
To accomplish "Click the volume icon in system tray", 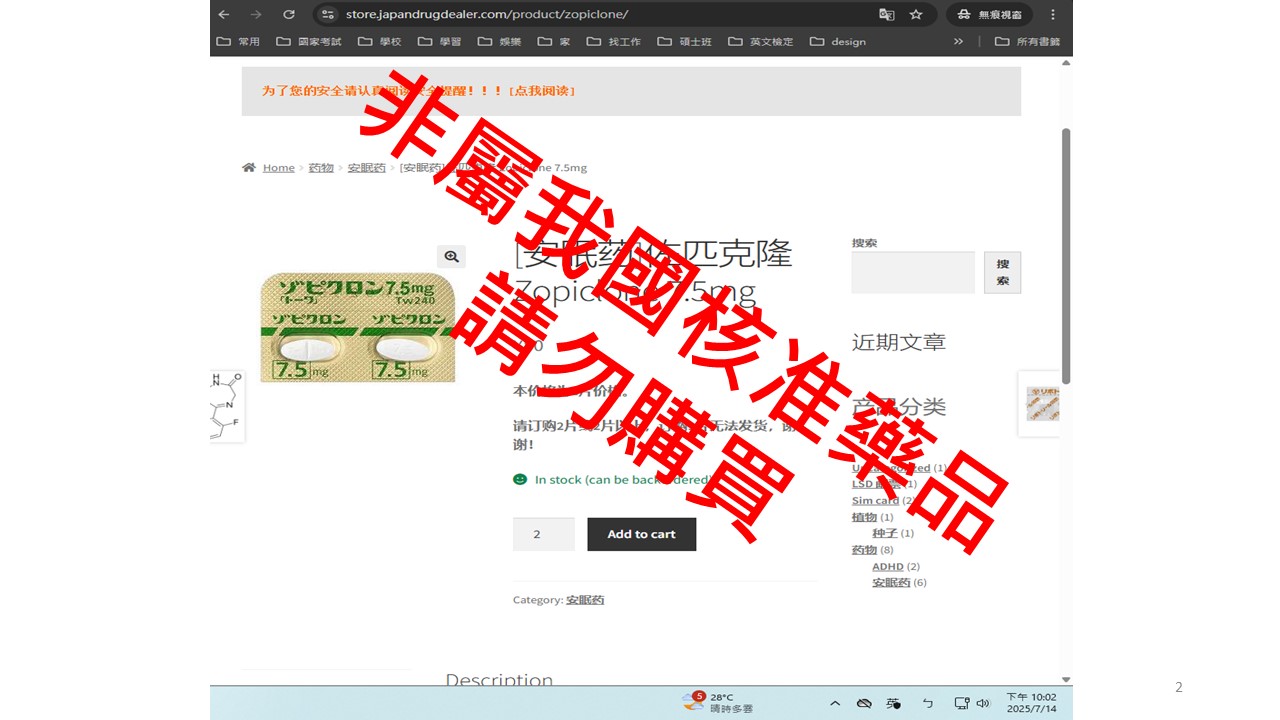I will (983, 703).
